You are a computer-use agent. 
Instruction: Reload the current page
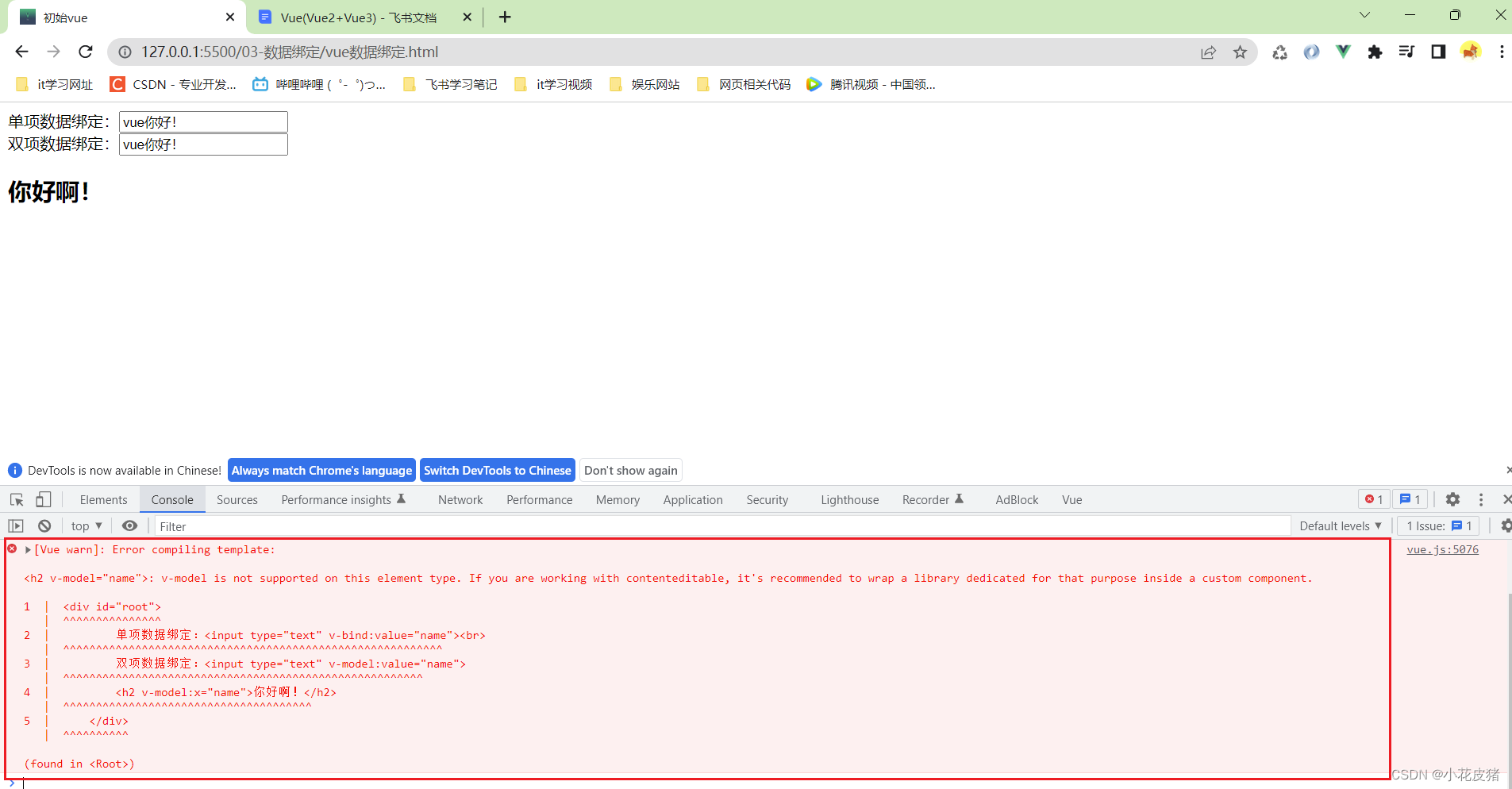pyautogui.click(x=86, y=52)
